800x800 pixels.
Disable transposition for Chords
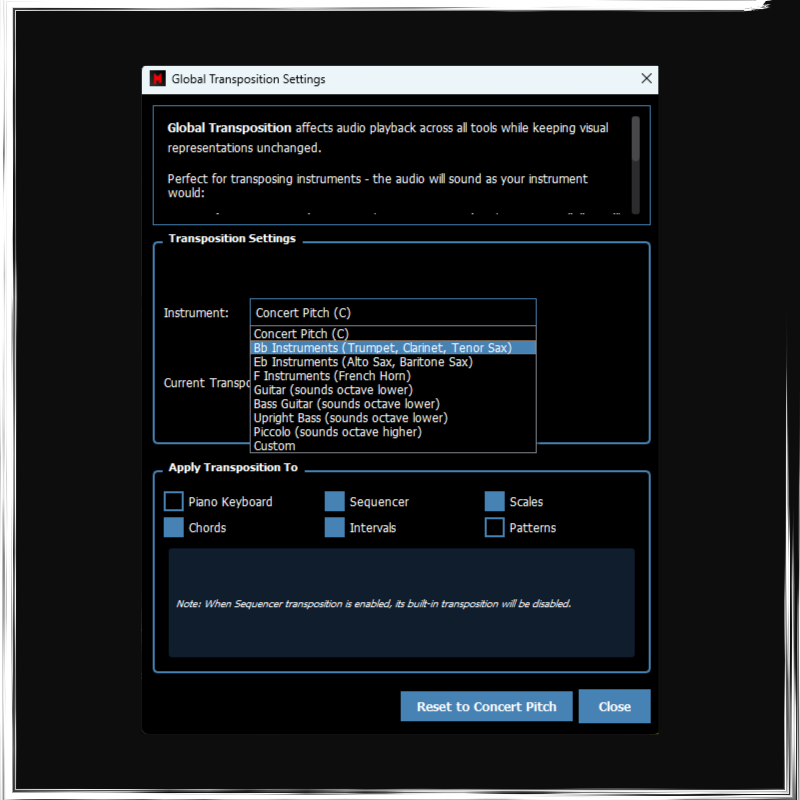click(174, 528)
